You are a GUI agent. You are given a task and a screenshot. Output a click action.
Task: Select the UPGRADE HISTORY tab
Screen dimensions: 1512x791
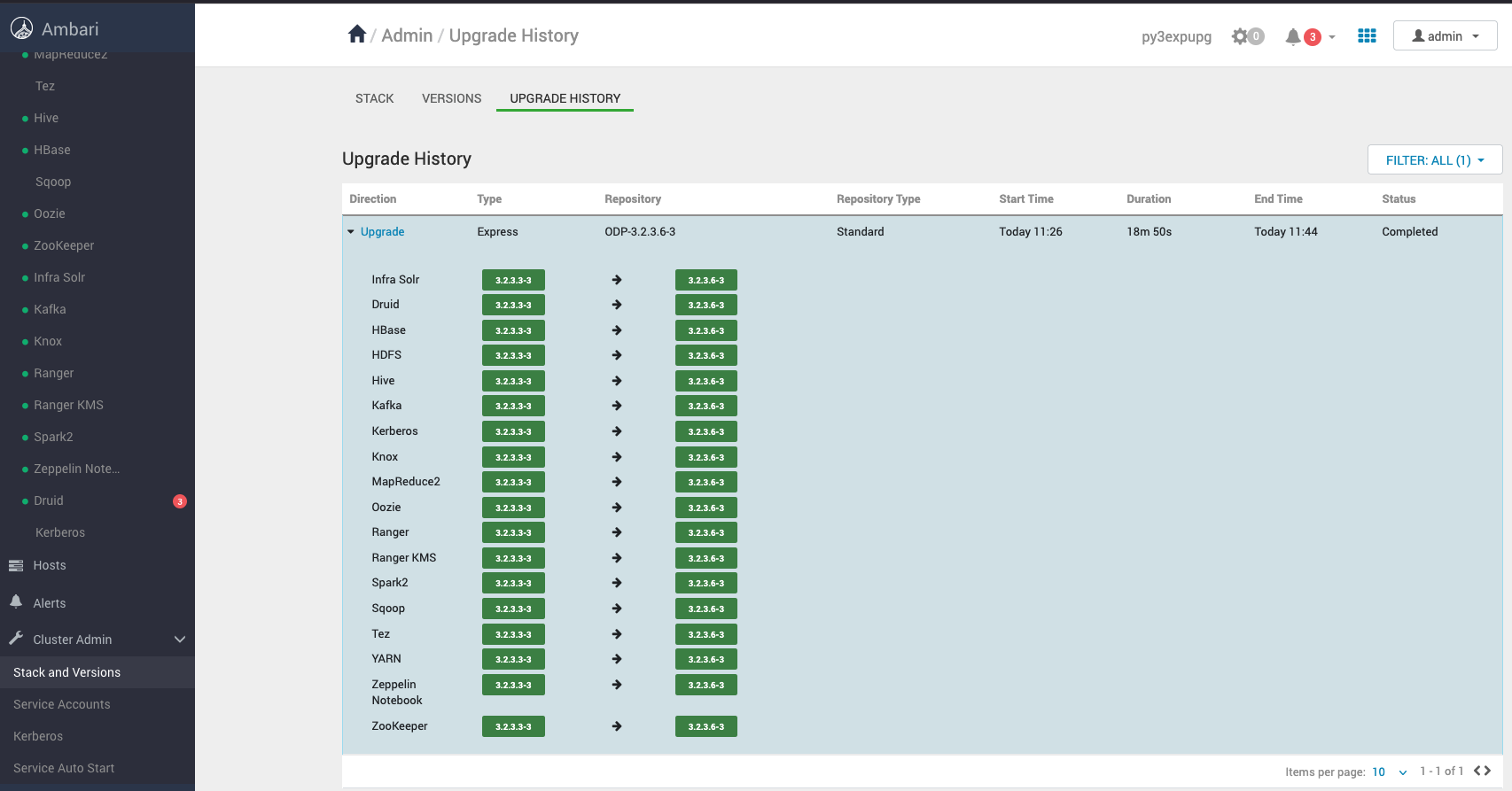point(565,98)
